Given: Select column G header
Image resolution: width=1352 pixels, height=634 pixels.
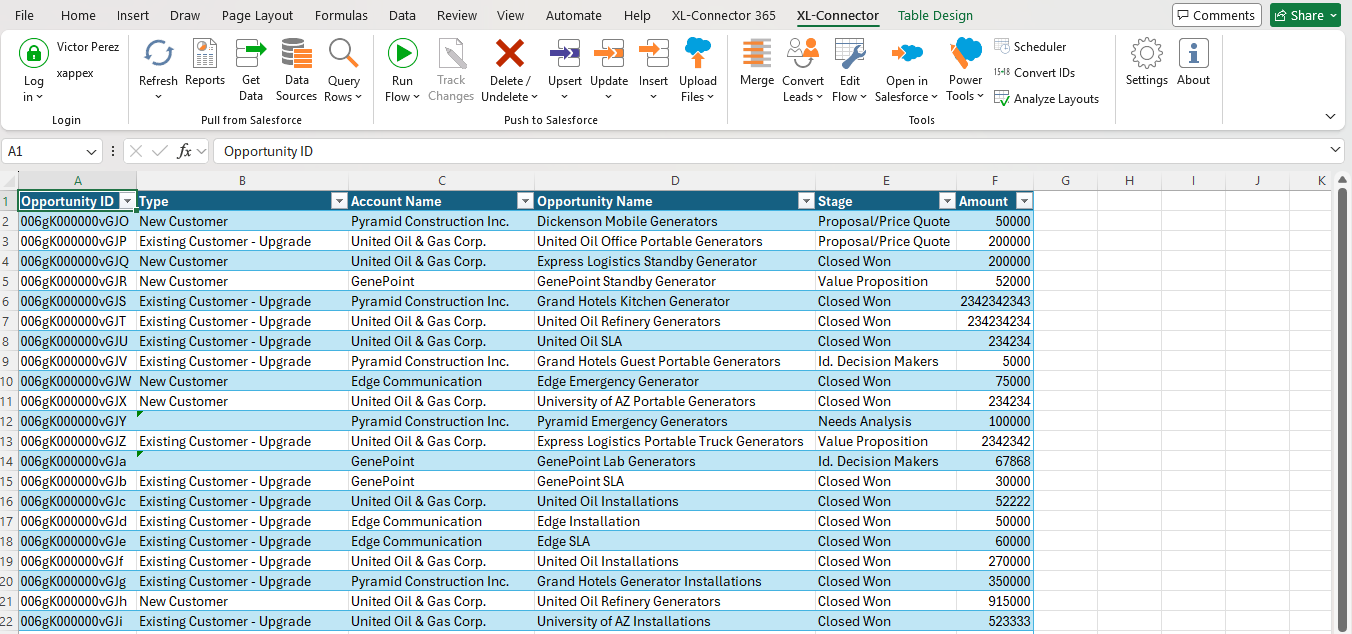Looking at the screenshot, I should point(1065,180).
